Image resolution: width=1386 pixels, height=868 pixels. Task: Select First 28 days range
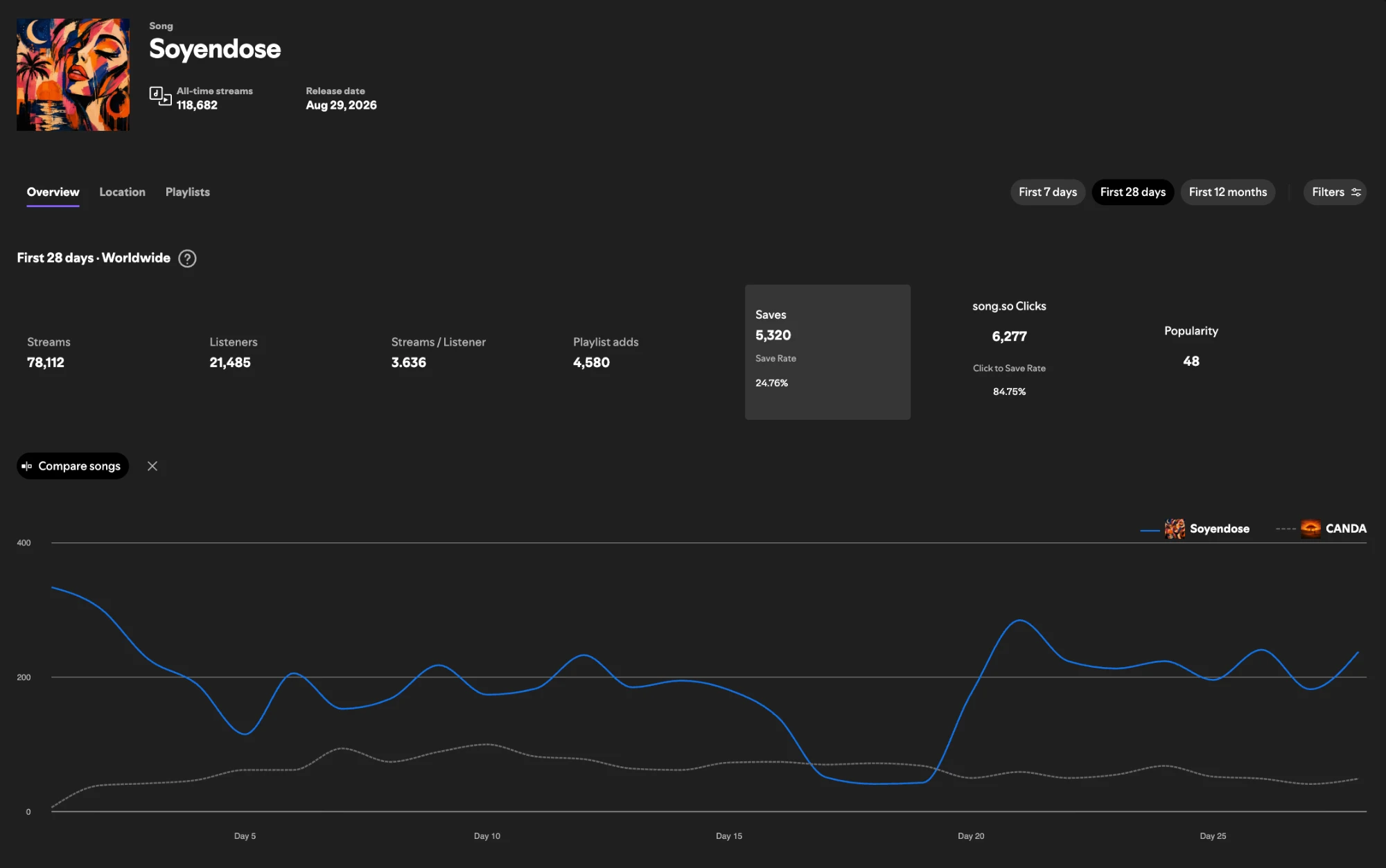1132,192
